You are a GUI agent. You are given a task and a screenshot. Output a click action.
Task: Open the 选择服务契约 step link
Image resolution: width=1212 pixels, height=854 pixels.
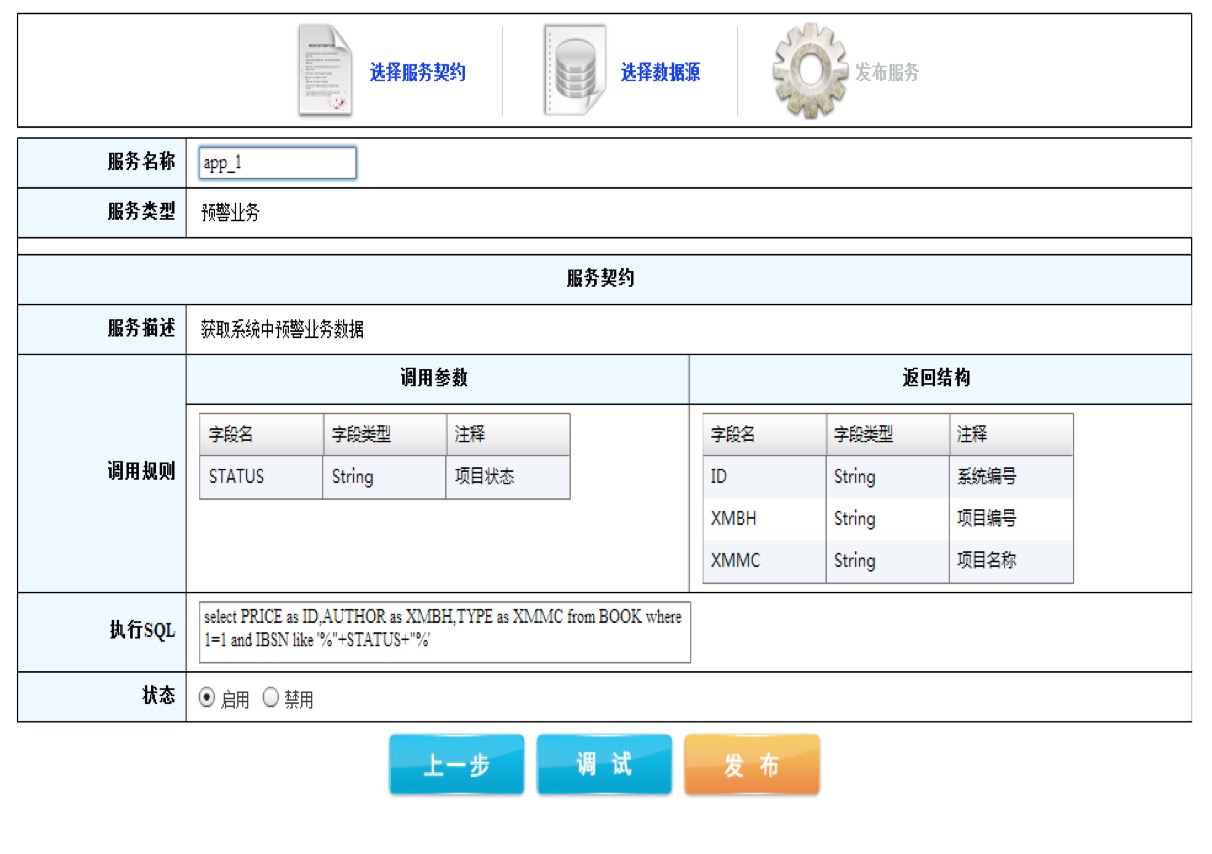417,72
